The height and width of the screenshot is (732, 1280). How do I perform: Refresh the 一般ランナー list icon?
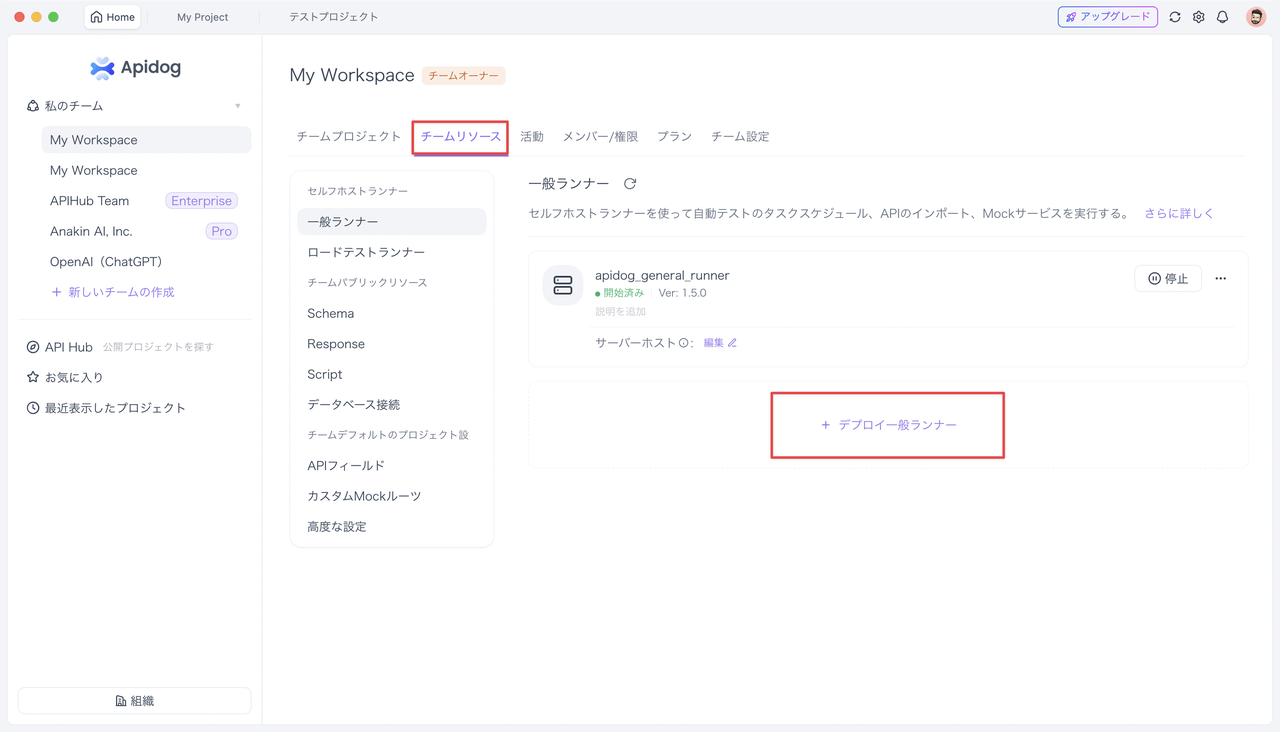click(x=630, y=184)
